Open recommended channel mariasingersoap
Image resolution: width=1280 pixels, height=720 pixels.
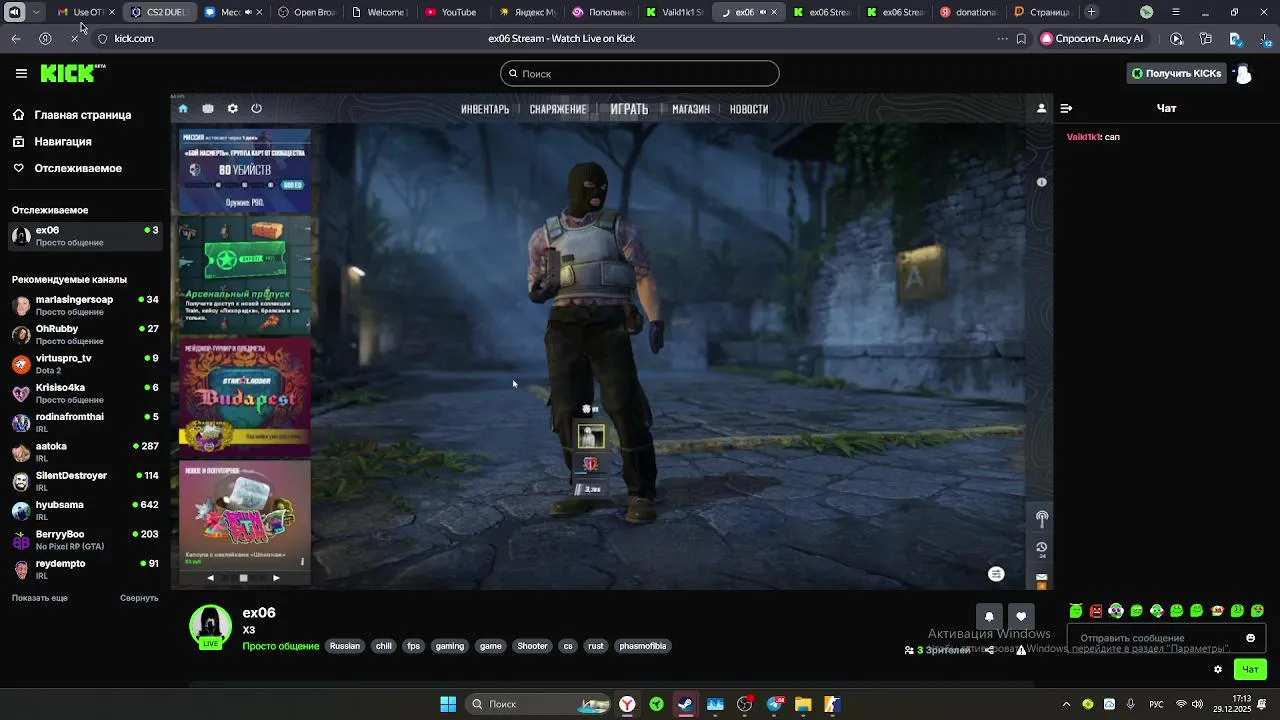tap(85, 305)
